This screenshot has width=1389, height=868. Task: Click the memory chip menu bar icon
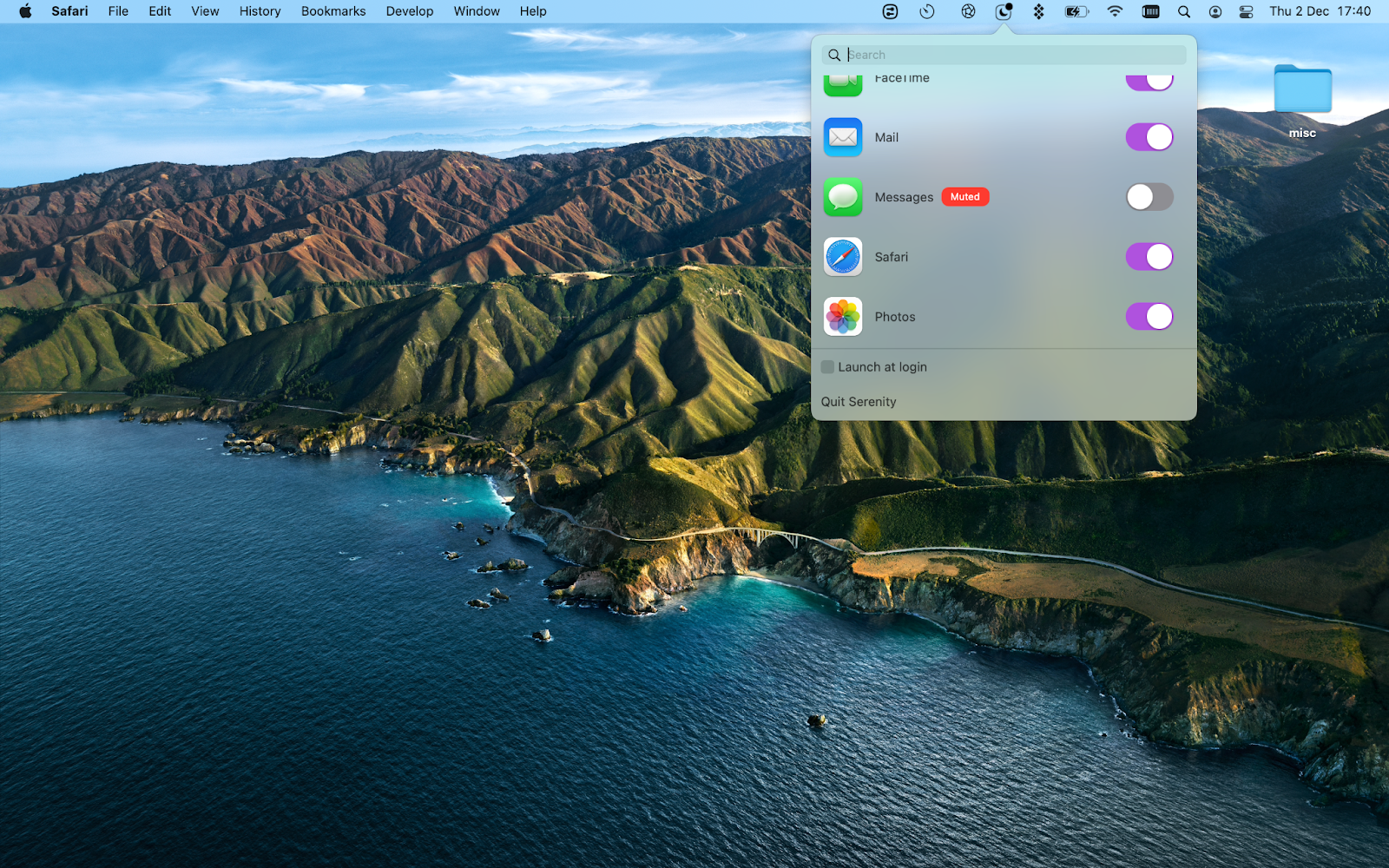pyautogui.click(x=1150, y=11)
